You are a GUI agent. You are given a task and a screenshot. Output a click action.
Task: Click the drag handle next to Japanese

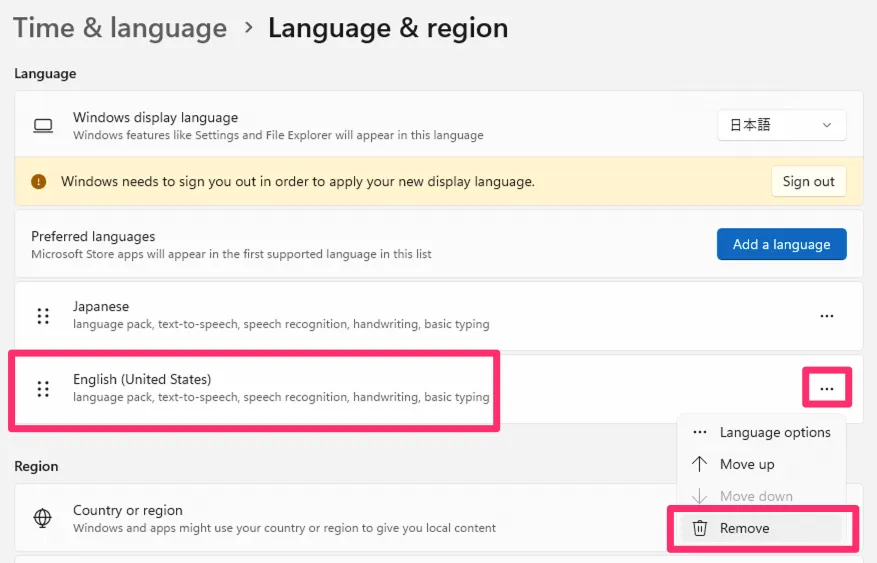43,316
